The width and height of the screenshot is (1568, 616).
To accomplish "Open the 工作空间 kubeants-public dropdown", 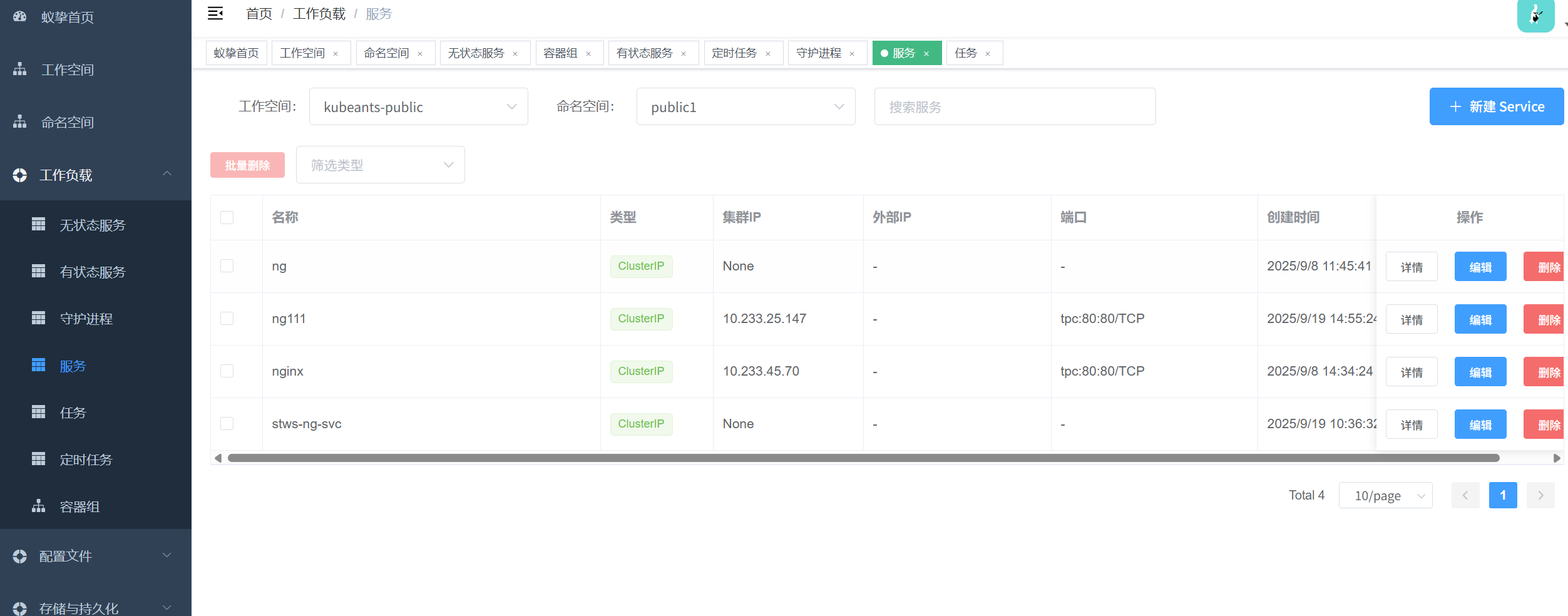I will (418, 107).
